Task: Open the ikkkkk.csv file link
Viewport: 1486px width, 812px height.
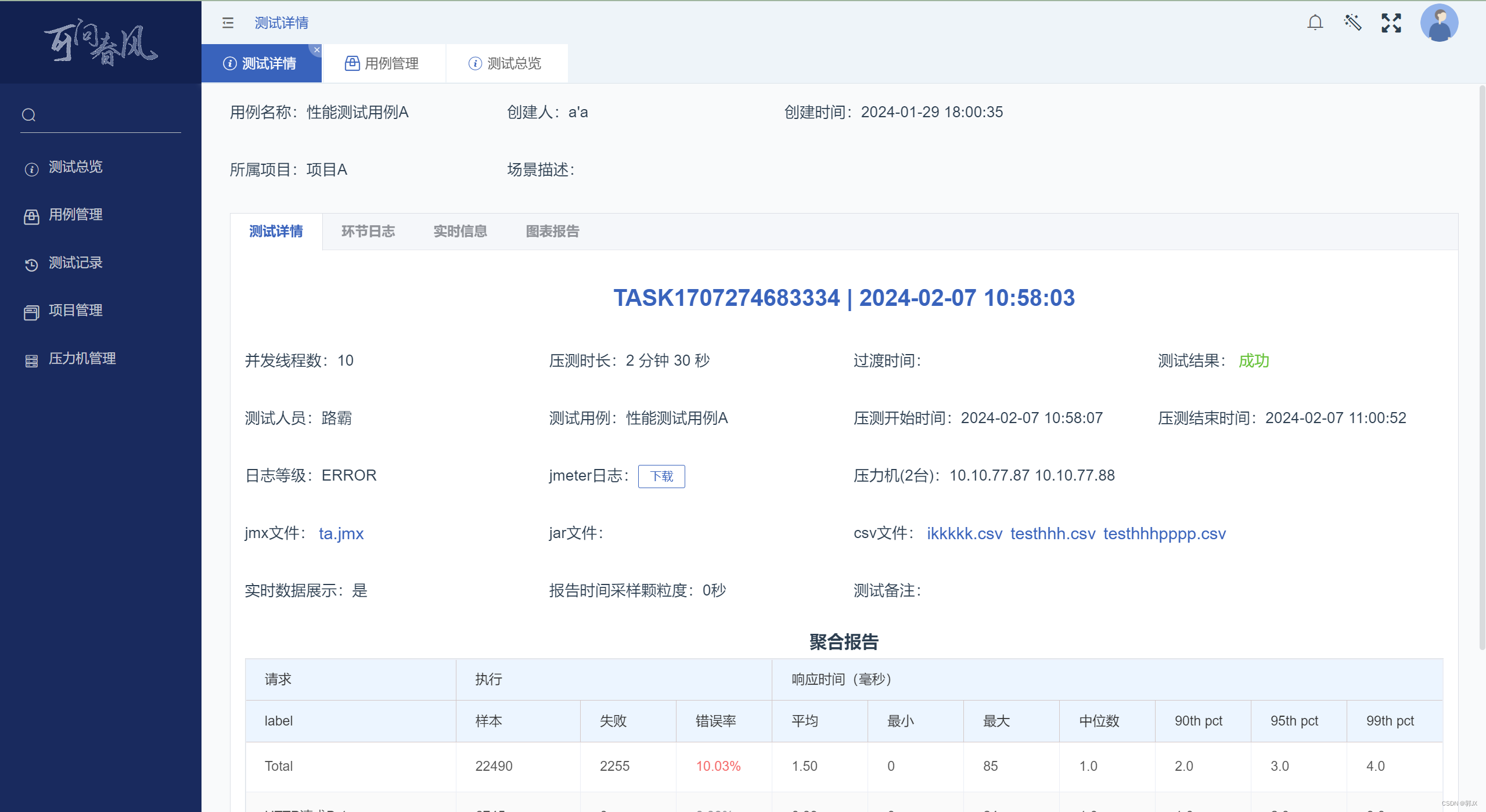Action: [x=965, y=533]
